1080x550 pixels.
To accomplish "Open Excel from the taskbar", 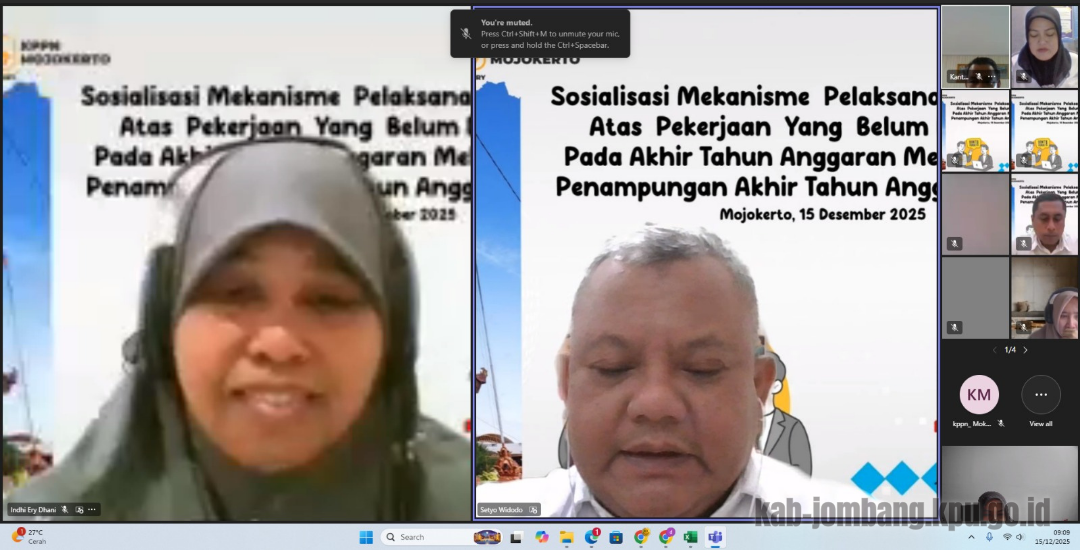I will click(x=691, y=537).
